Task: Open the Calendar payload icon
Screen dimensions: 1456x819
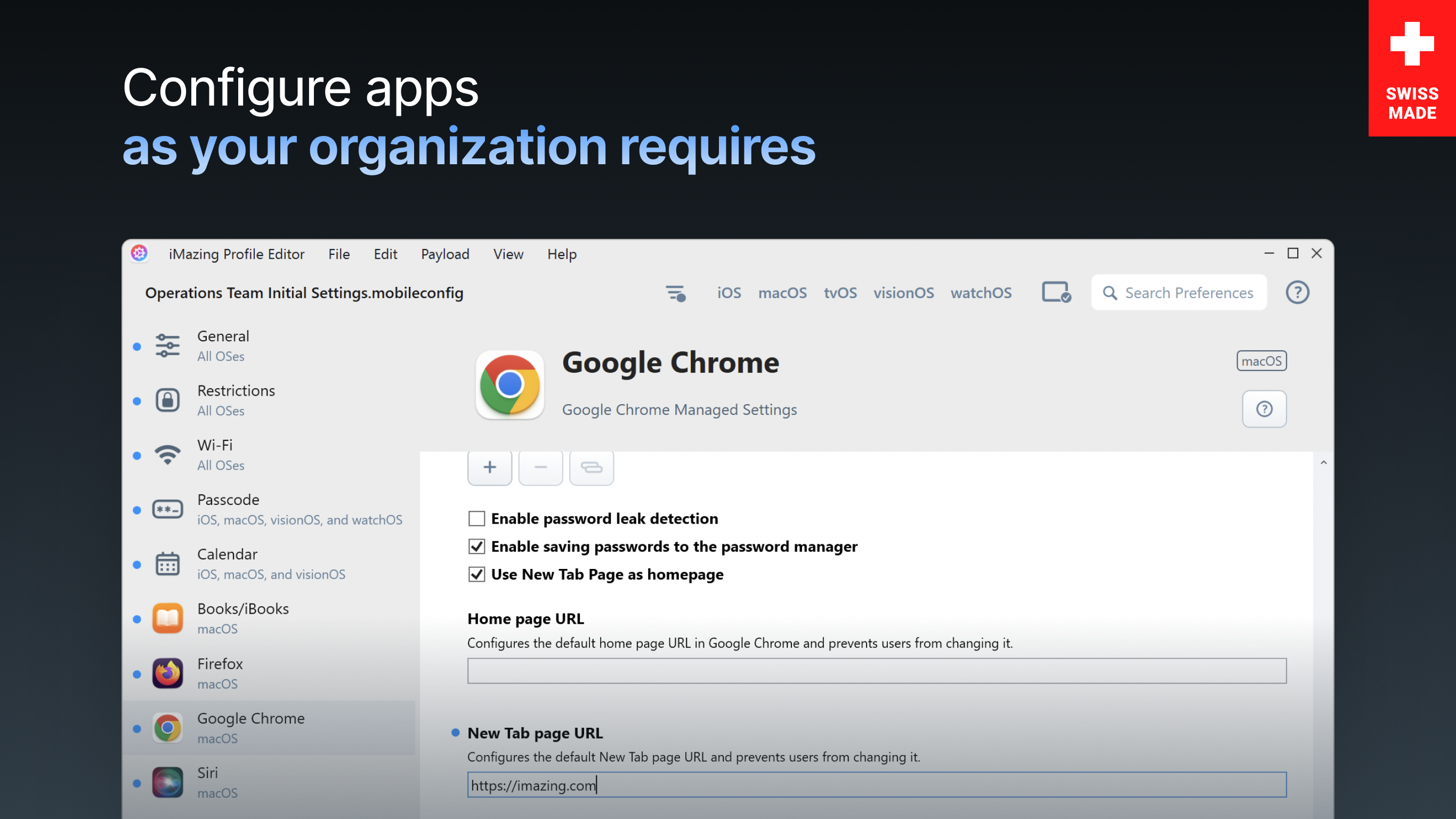Action: [x=167, y=564]
